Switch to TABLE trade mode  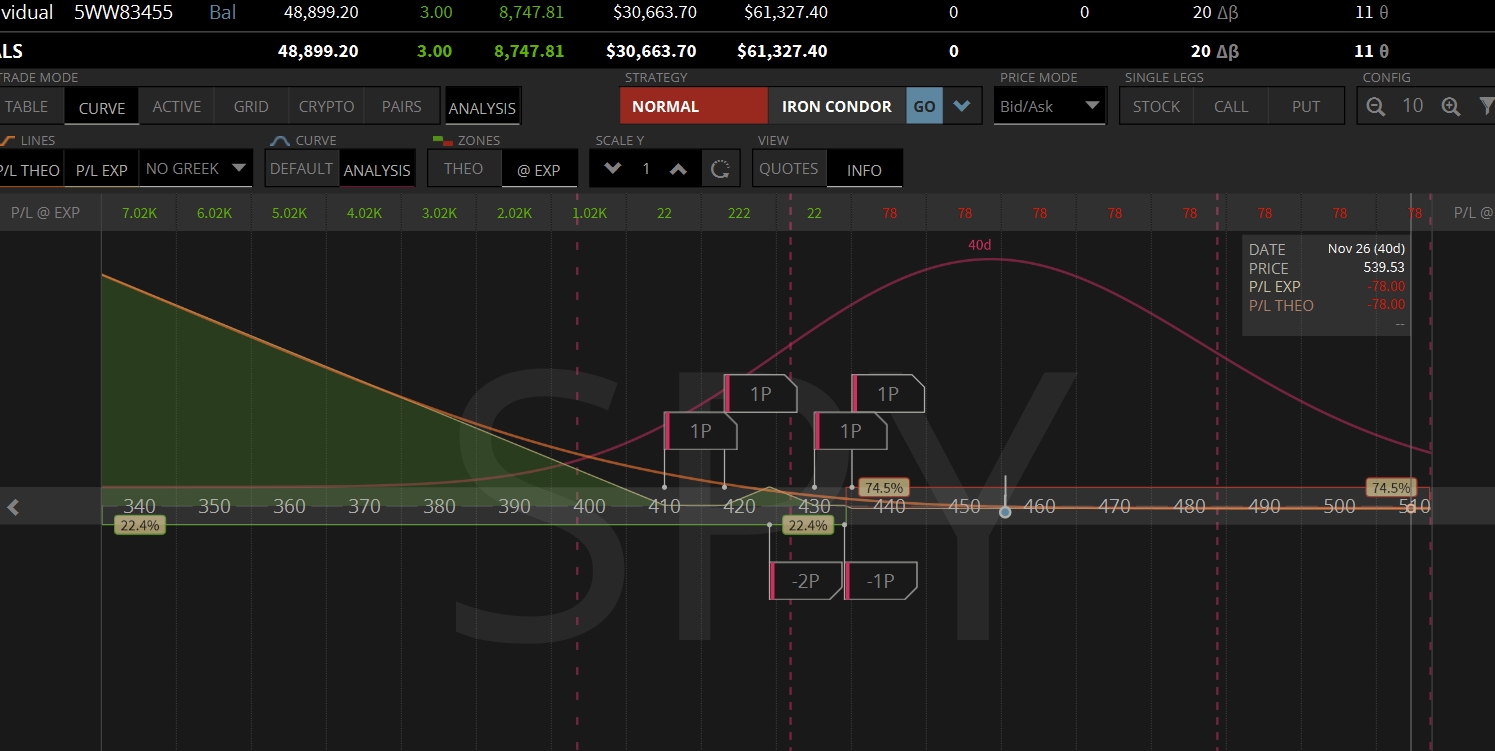27,107
